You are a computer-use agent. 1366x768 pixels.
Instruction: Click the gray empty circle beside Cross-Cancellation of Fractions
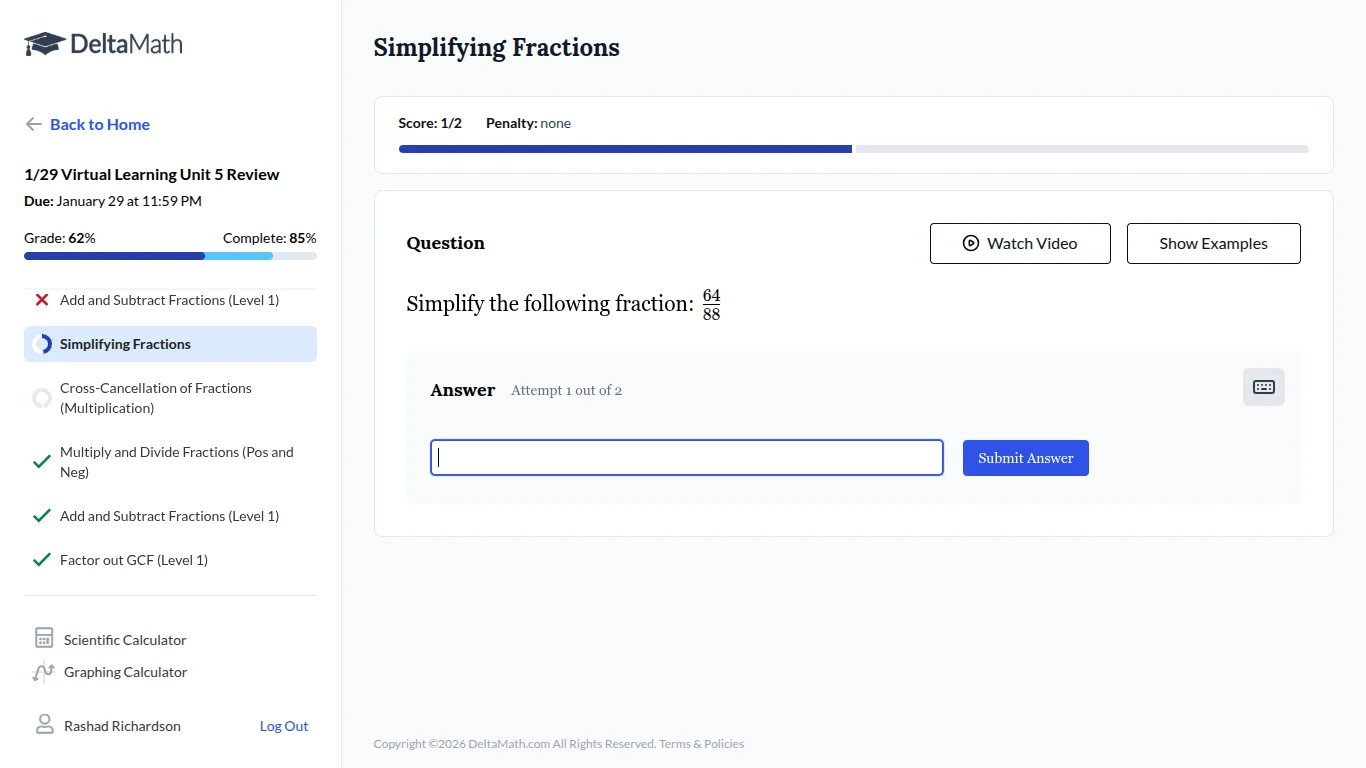pos(41,398)
